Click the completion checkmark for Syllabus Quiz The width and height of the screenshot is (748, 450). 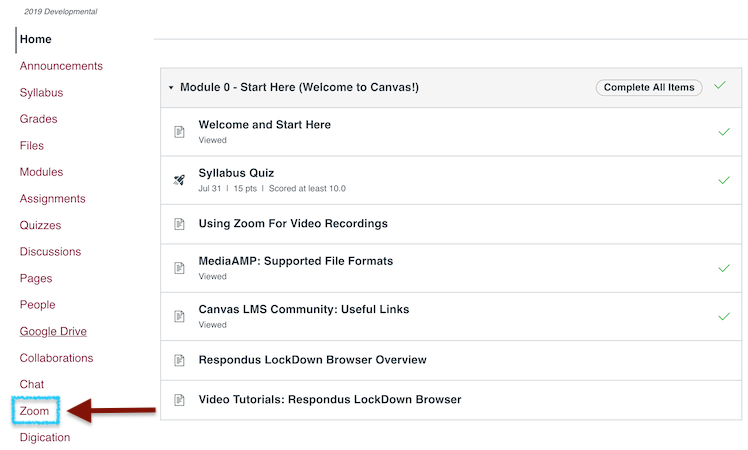[724, 180]
